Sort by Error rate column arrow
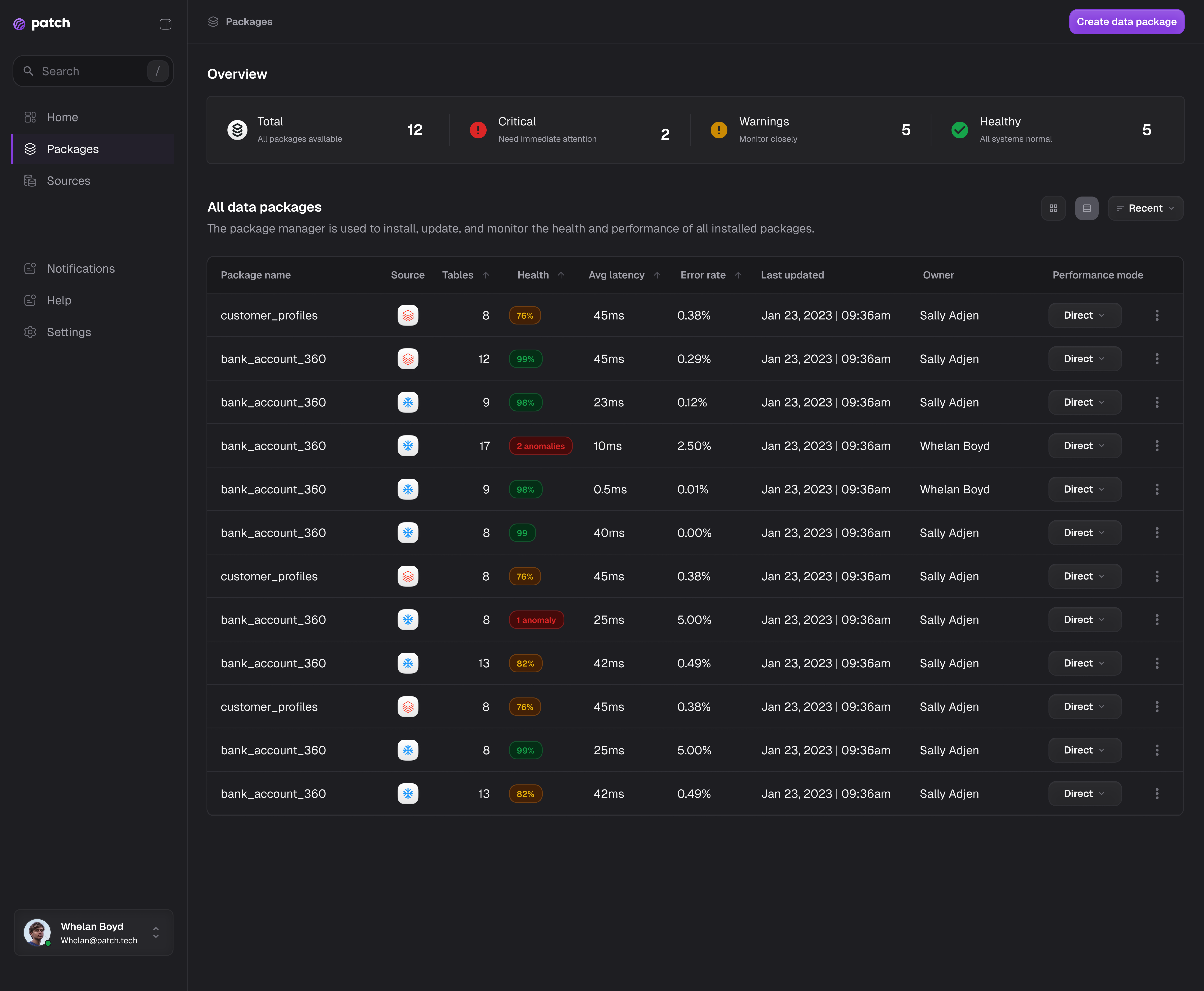Image resolution: width=1204 pixels, height=991 pixels. (738, 275)
